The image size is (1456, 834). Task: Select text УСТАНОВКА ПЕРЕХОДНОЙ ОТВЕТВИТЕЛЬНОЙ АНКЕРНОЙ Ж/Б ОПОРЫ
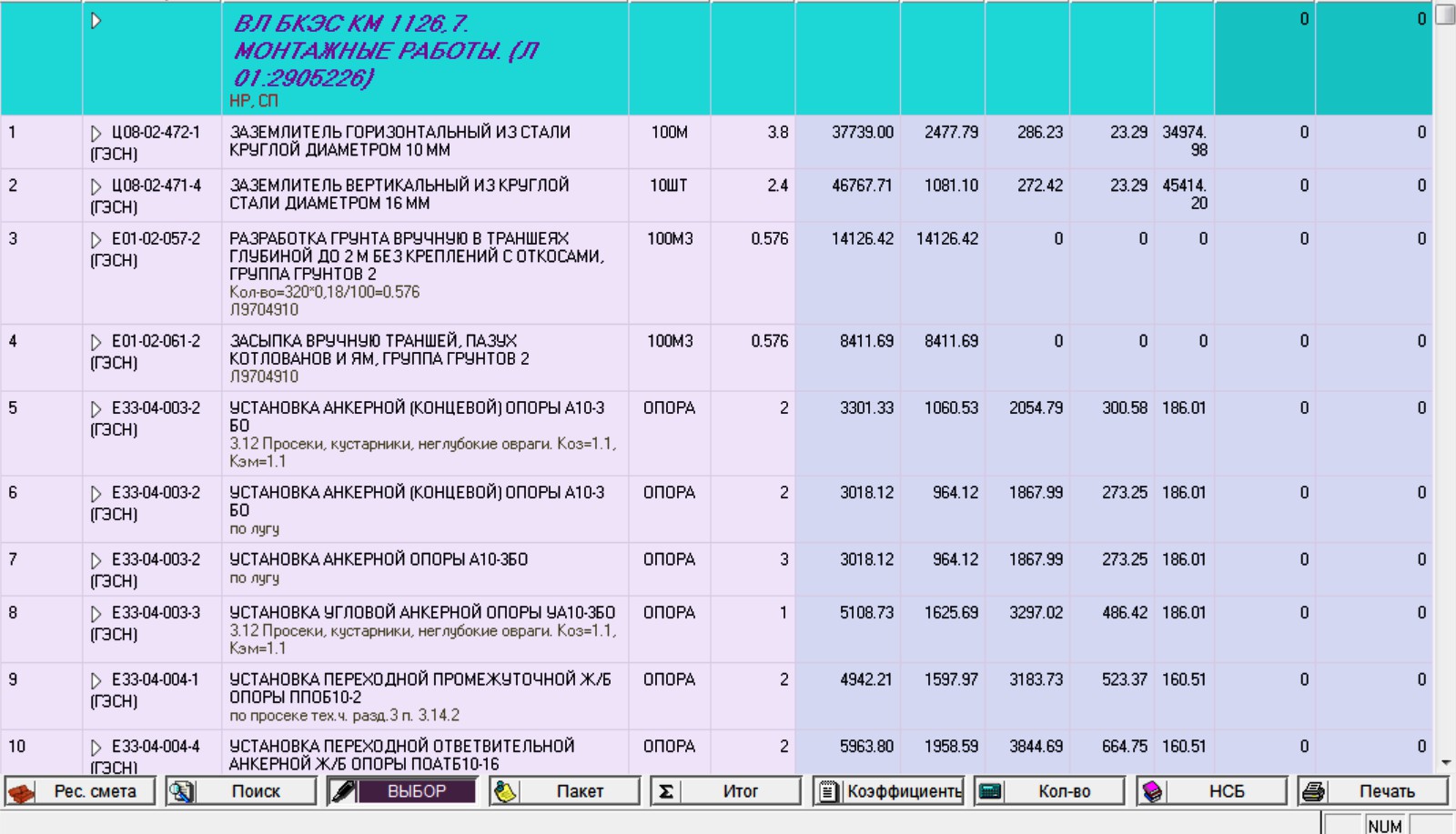[x=402, y=756]
